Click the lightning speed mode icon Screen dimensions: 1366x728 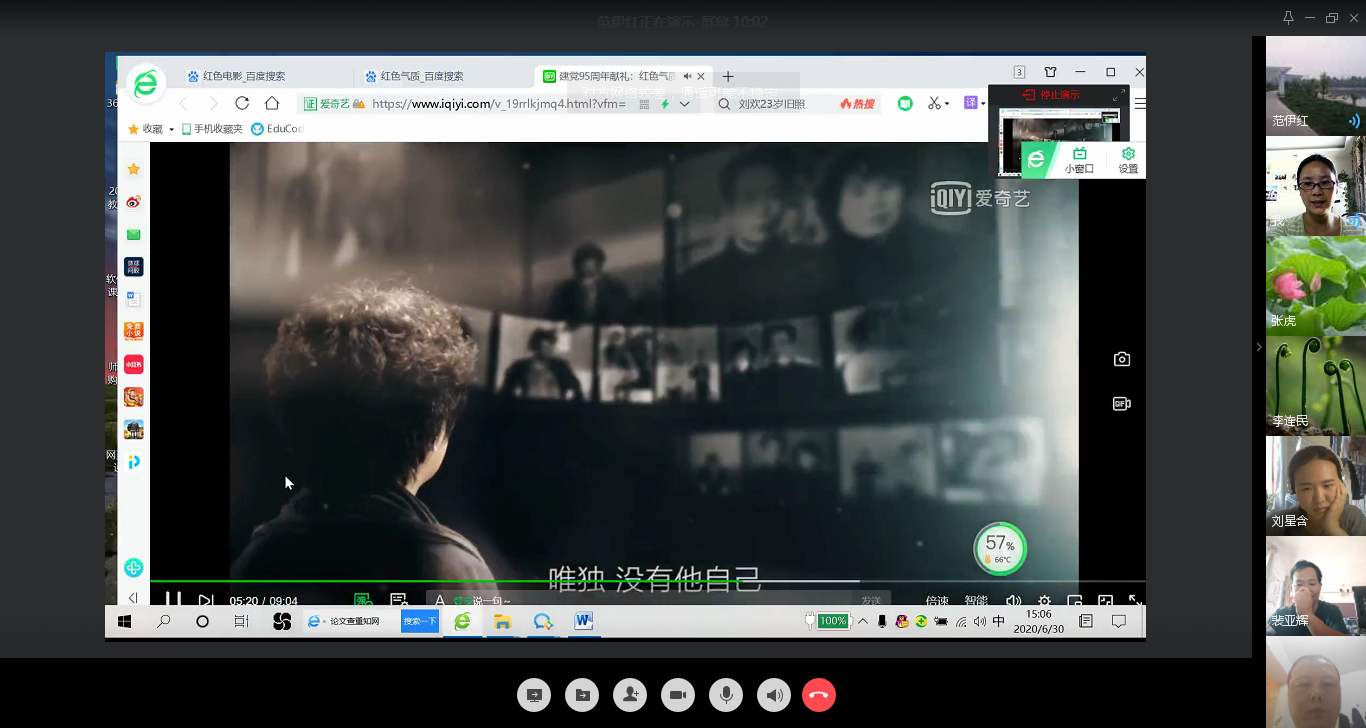pyautogui.click(x=665, y=104)
